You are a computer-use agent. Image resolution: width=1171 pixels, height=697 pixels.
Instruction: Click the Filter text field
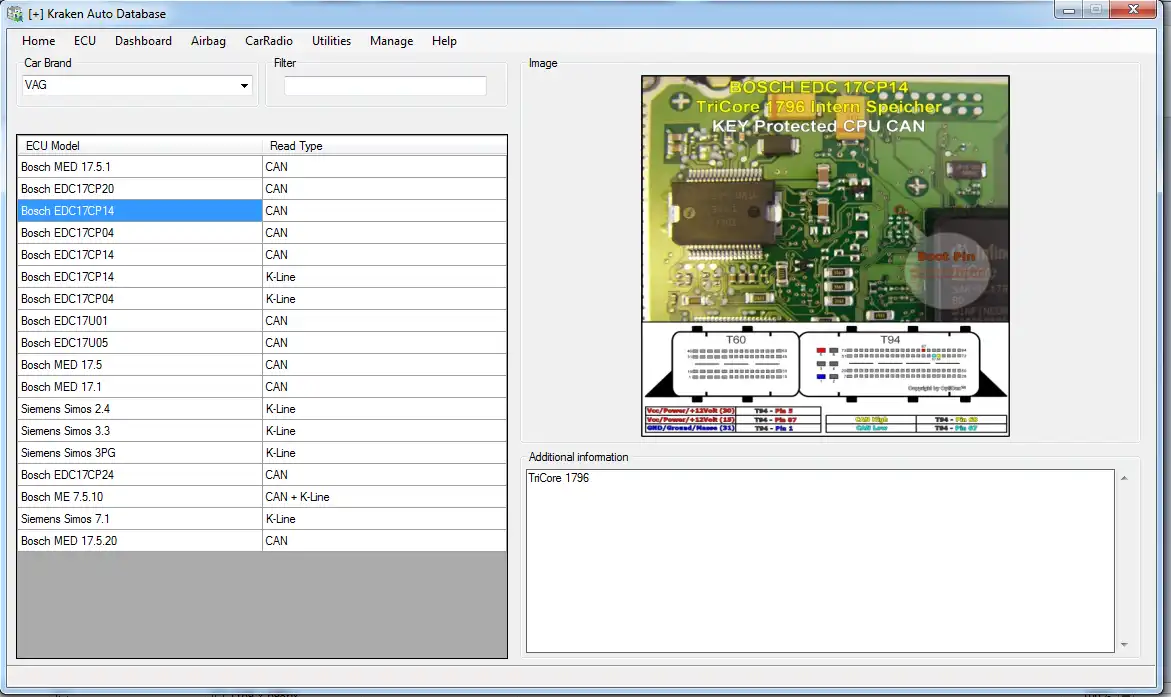(385, 86)
